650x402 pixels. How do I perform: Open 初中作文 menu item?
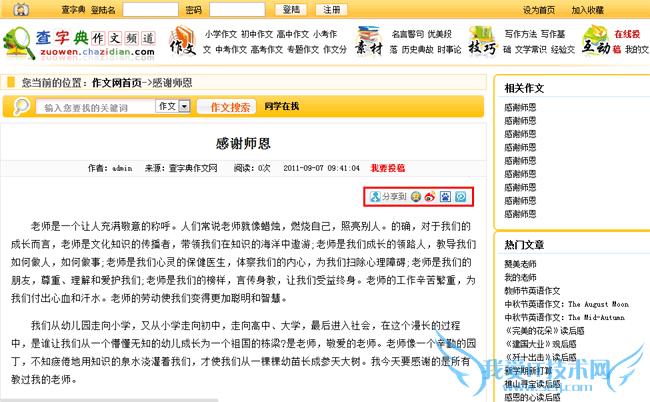(257, 34)
